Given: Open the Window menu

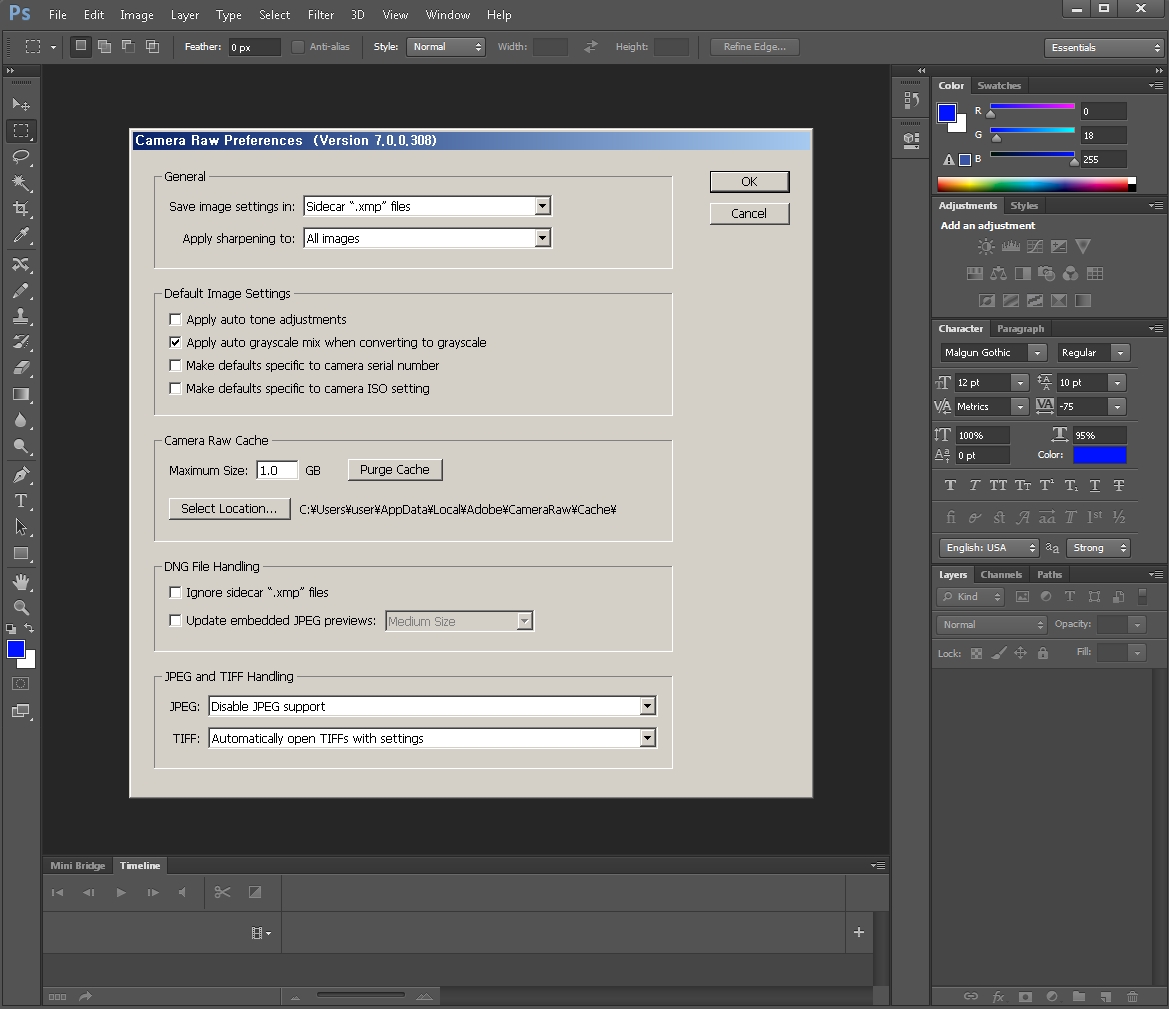Looking at the screenshot, I should pyautogui.click(x=447, y=15).
